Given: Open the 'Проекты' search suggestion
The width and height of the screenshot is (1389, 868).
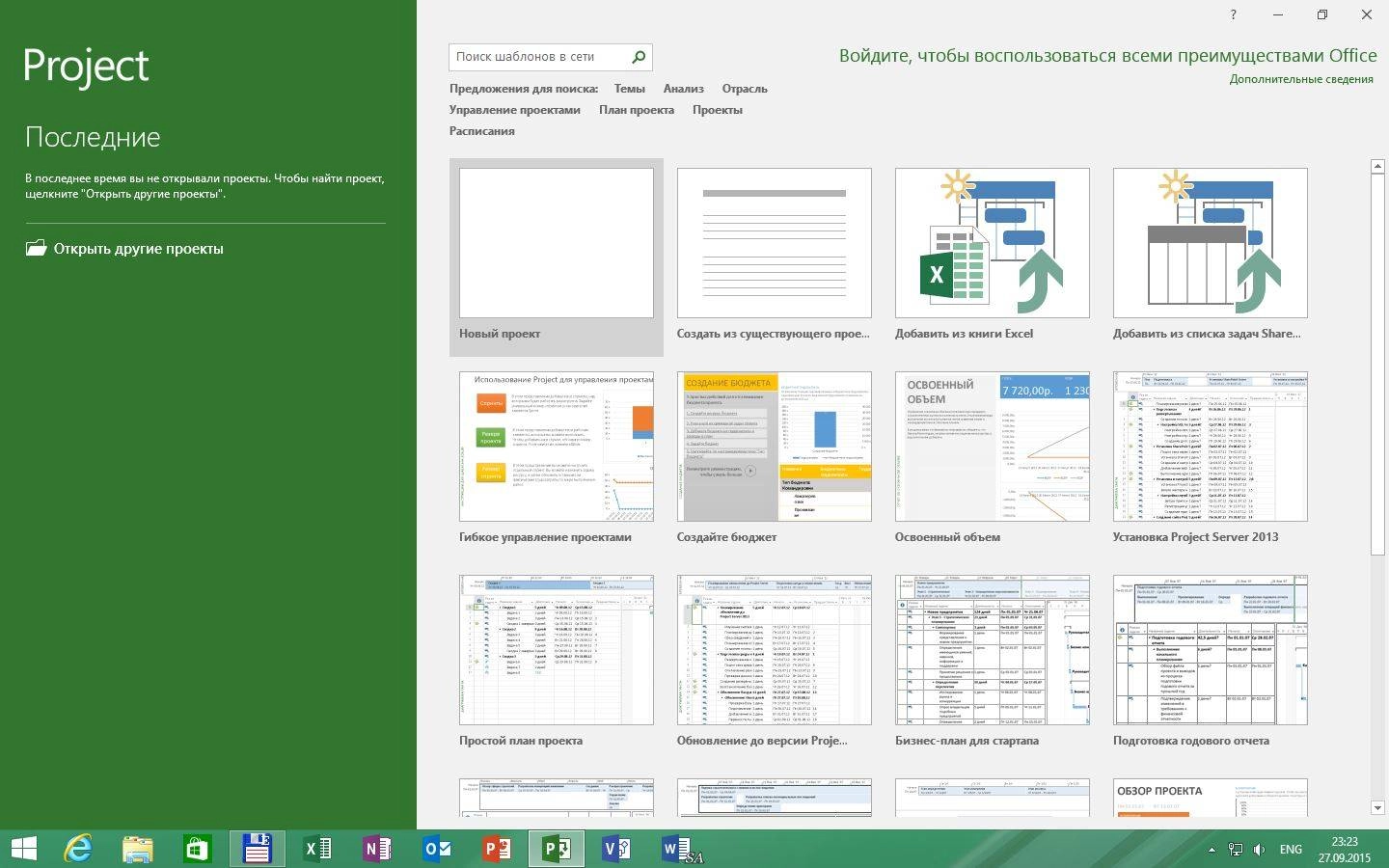Looking at the screenshot, I should click(x=717, y=110).
